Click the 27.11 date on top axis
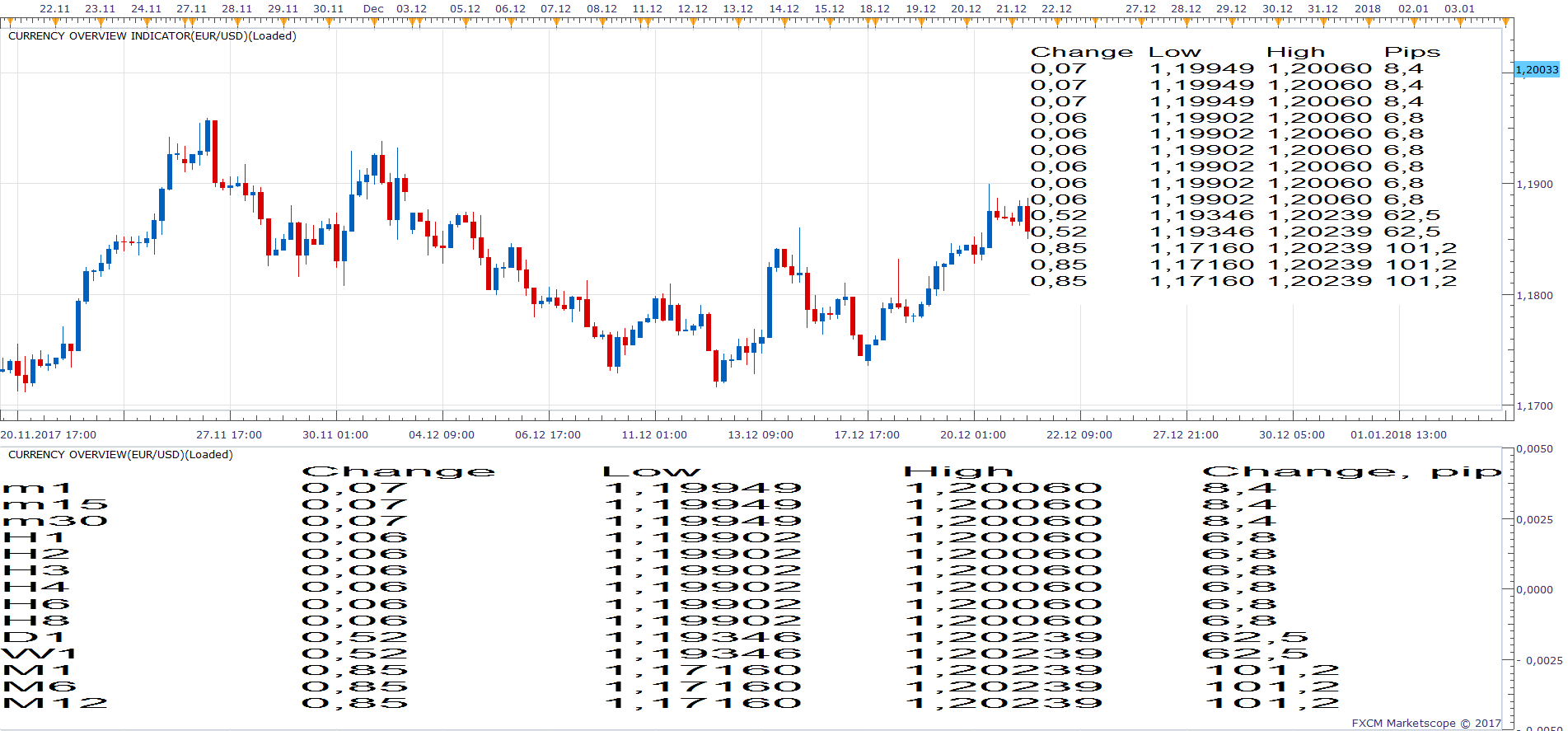Image resolution: width=1568 pixels, height=731 pixels. point(191,8)
